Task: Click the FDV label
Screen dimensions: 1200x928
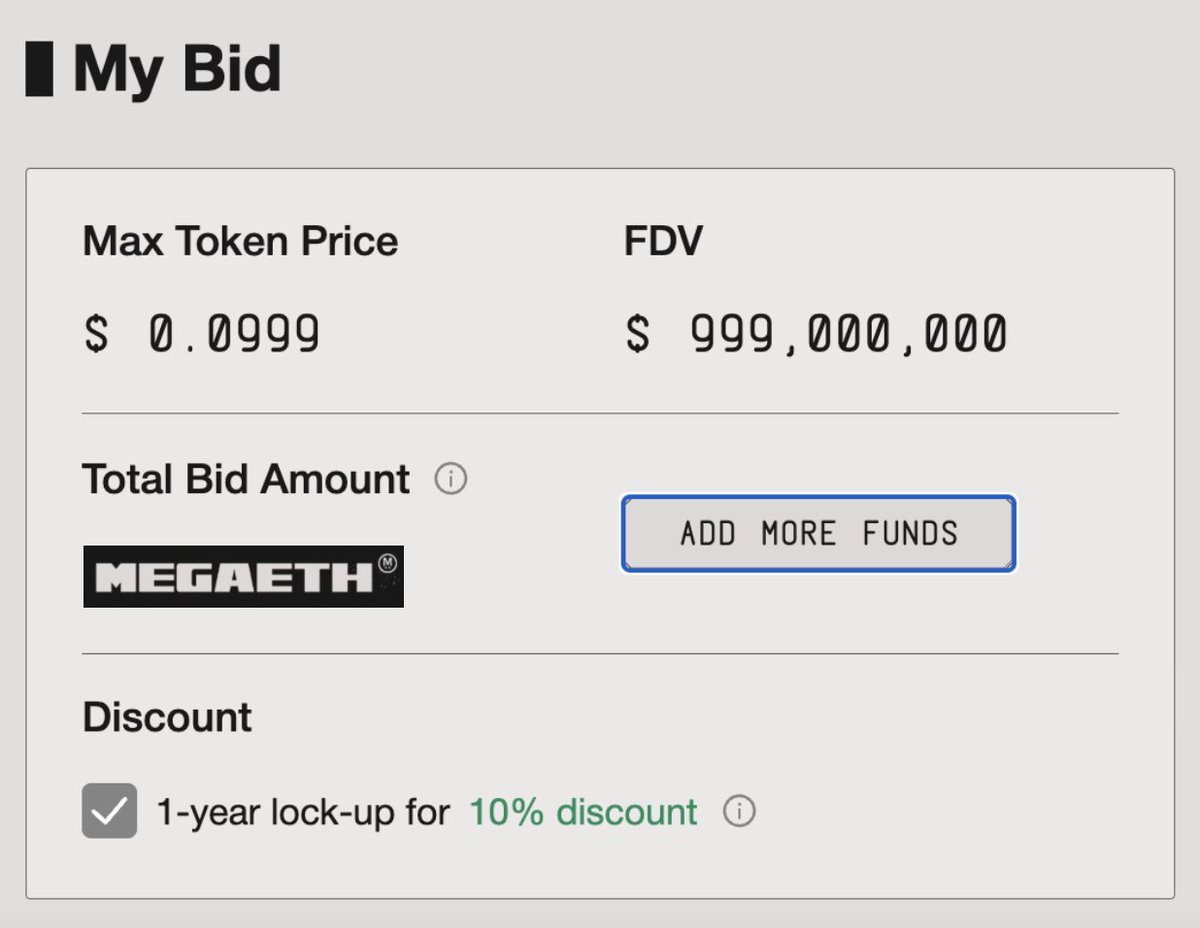Action: [x=663, y=241]
